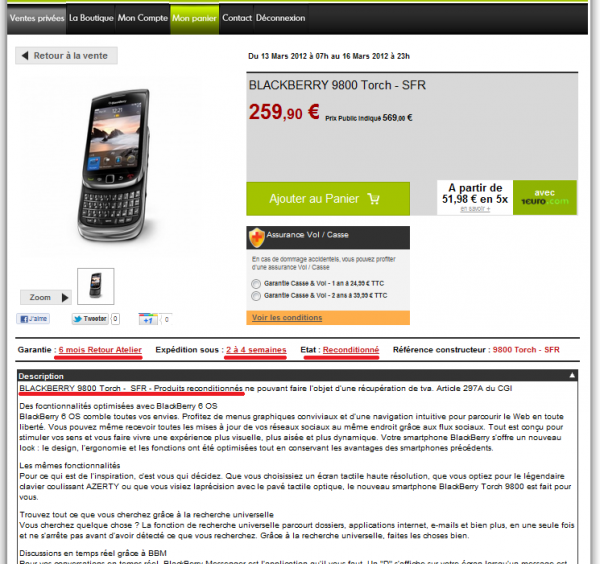The width and height of the screenshot is (600, 564).
Task: Click the Assurance Vol / Casse shield icon
Action: click(x=257, y=237)
